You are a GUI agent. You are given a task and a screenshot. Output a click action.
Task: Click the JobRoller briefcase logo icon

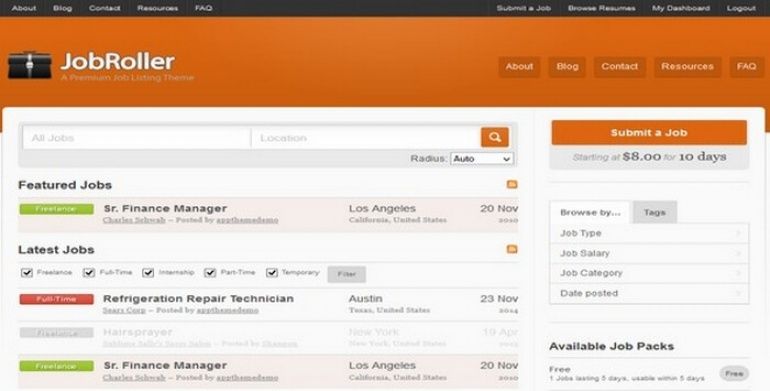pyautogui.click(x=29, y=65)
